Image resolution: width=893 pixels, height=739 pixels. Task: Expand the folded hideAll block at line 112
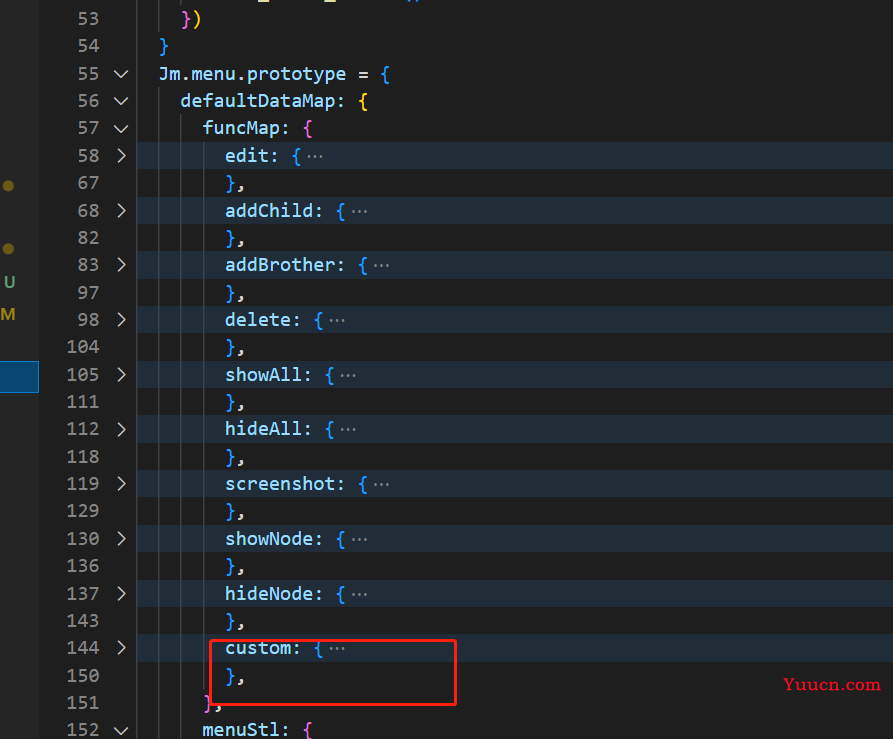pyautogui.click(x=121, y=429)
